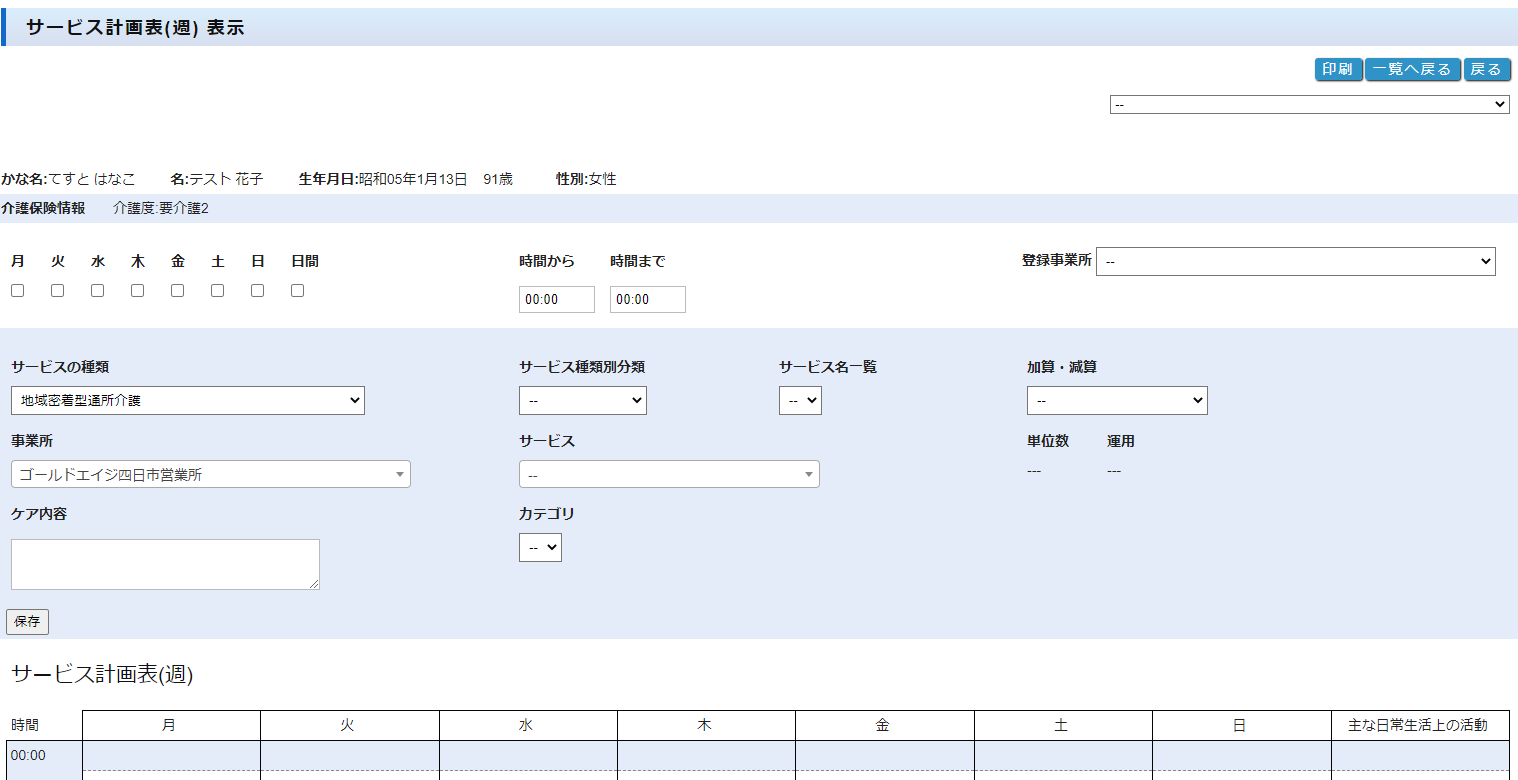The image size is (1518, 780).
Task: Open the 登録事業所 dropdown
Action: tap(1295, 261)
